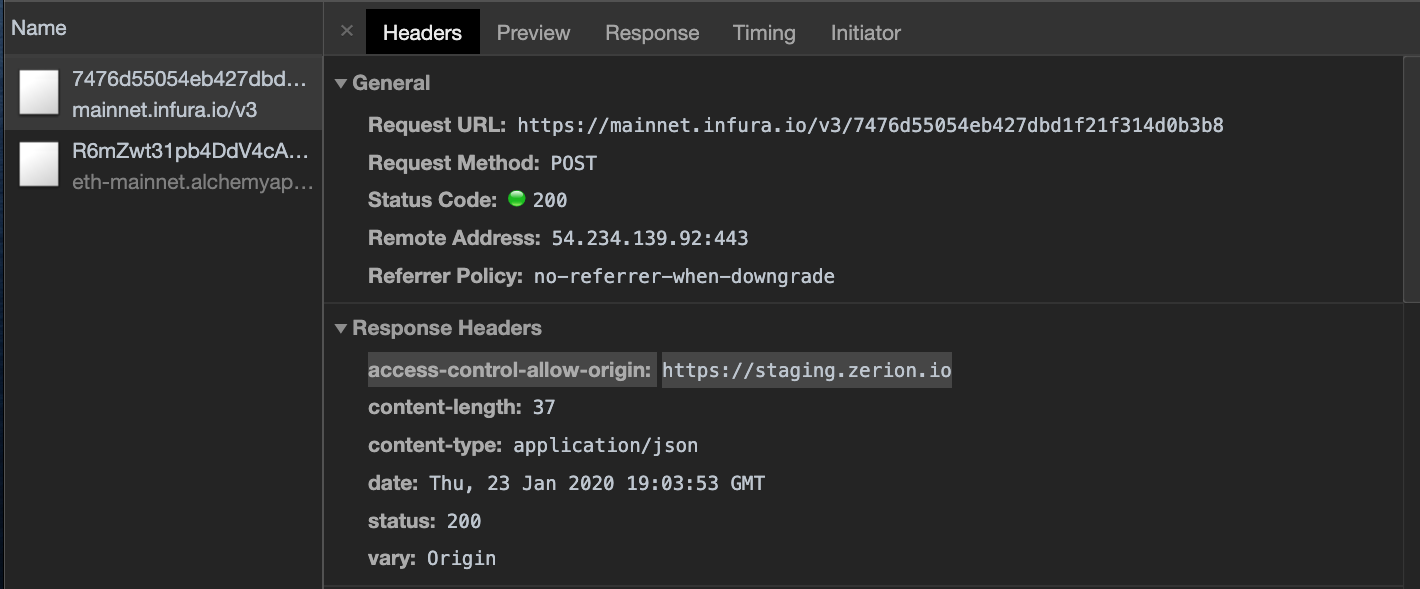Switch to the Preview tab
The image size is (1420, 589).
click(533, 32)
